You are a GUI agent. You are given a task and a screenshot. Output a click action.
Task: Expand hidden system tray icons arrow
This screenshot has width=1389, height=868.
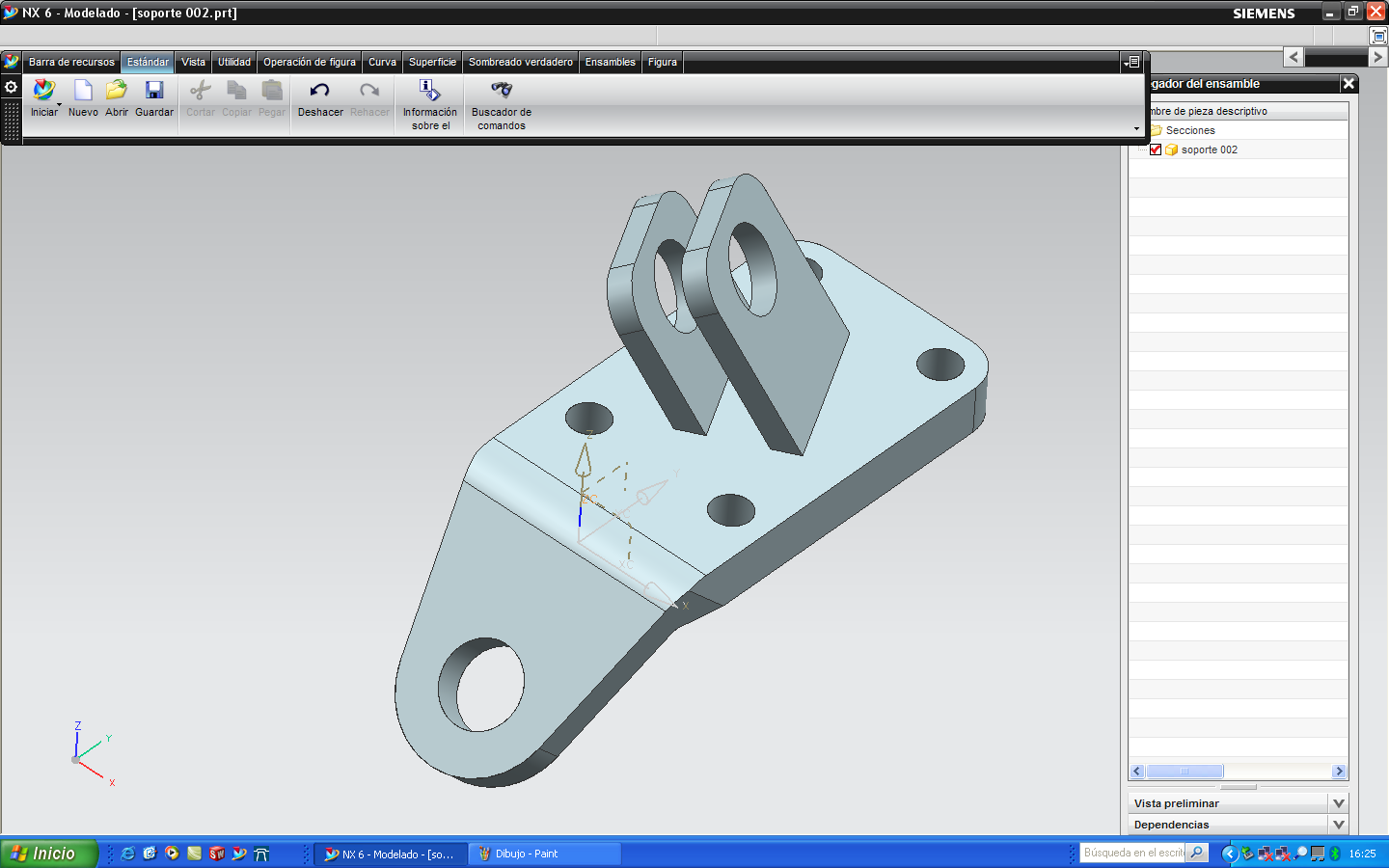[1229, 854]
